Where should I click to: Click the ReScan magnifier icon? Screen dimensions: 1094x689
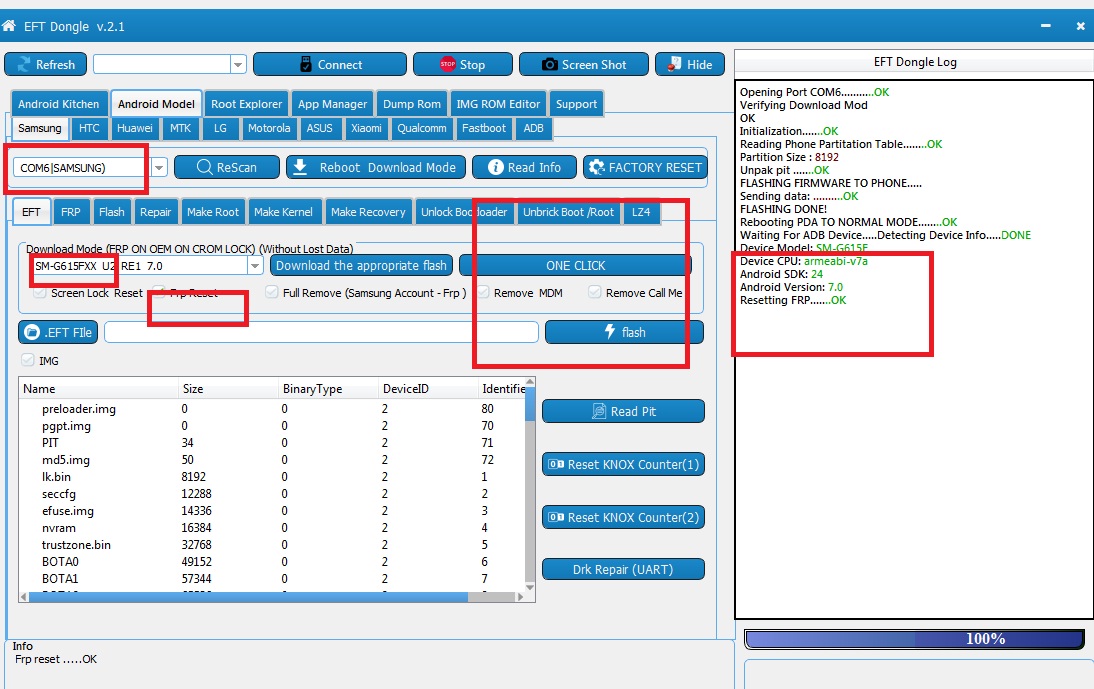coord(204,167)
